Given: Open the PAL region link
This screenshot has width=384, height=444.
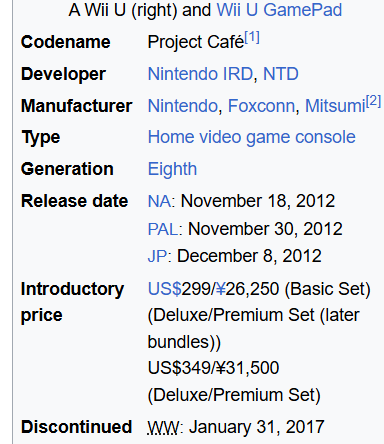Looking at the screenshot, I should coord(163,229).
